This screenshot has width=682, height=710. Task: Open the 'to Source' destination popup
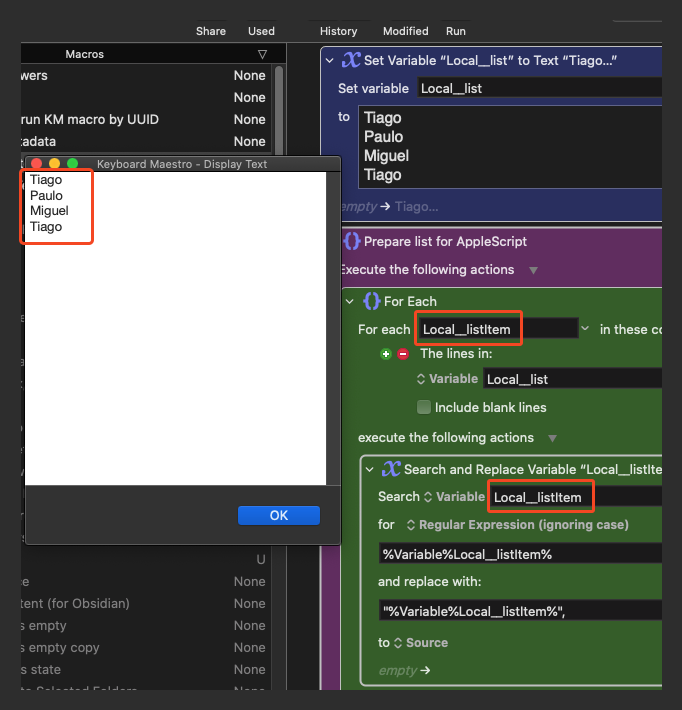[x=421, y=643]
